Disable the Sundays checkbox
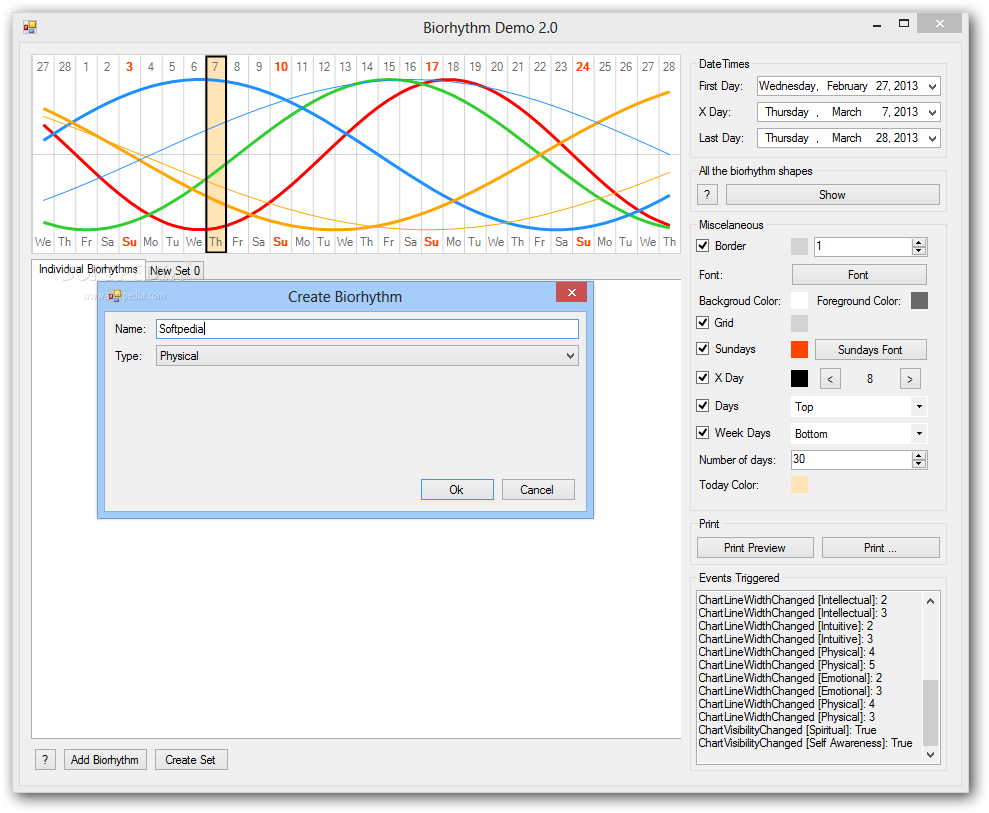 (703, 348)
